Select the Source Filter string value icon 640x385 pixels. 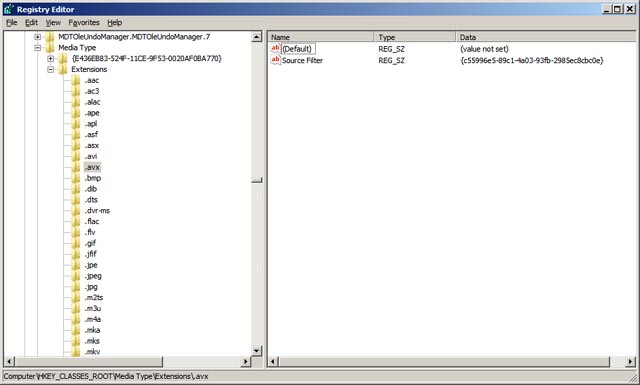click(x=276, y=60)
